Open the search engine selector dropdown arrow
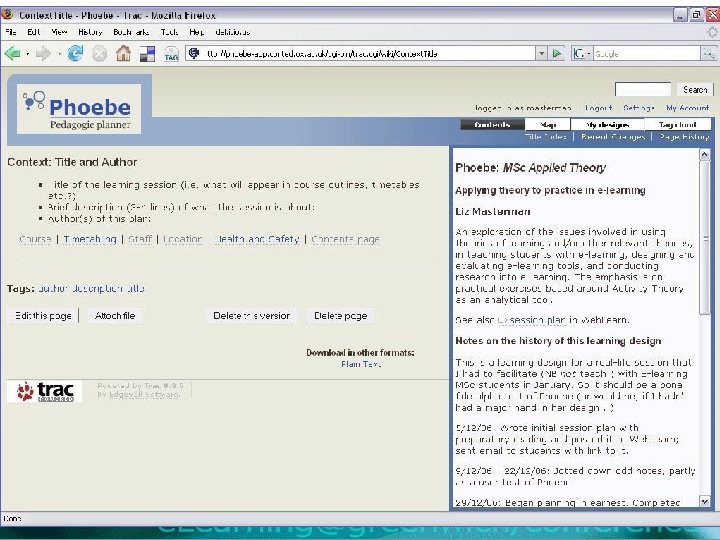The height and width of the screenshot is (540, 720). point(589,54)
